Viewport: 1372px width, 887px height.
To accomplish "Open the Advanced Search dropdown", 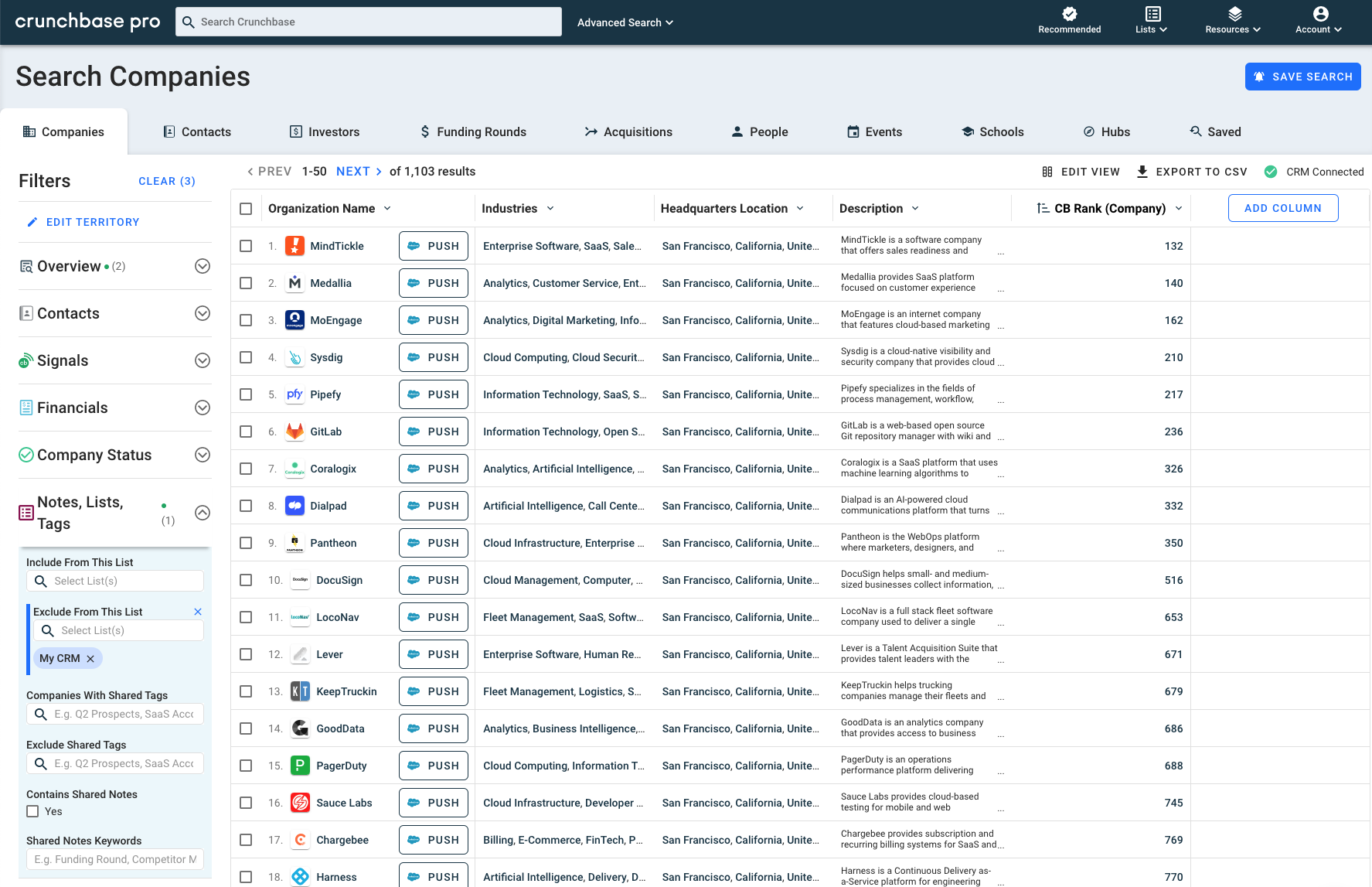I will coord(625,22).
